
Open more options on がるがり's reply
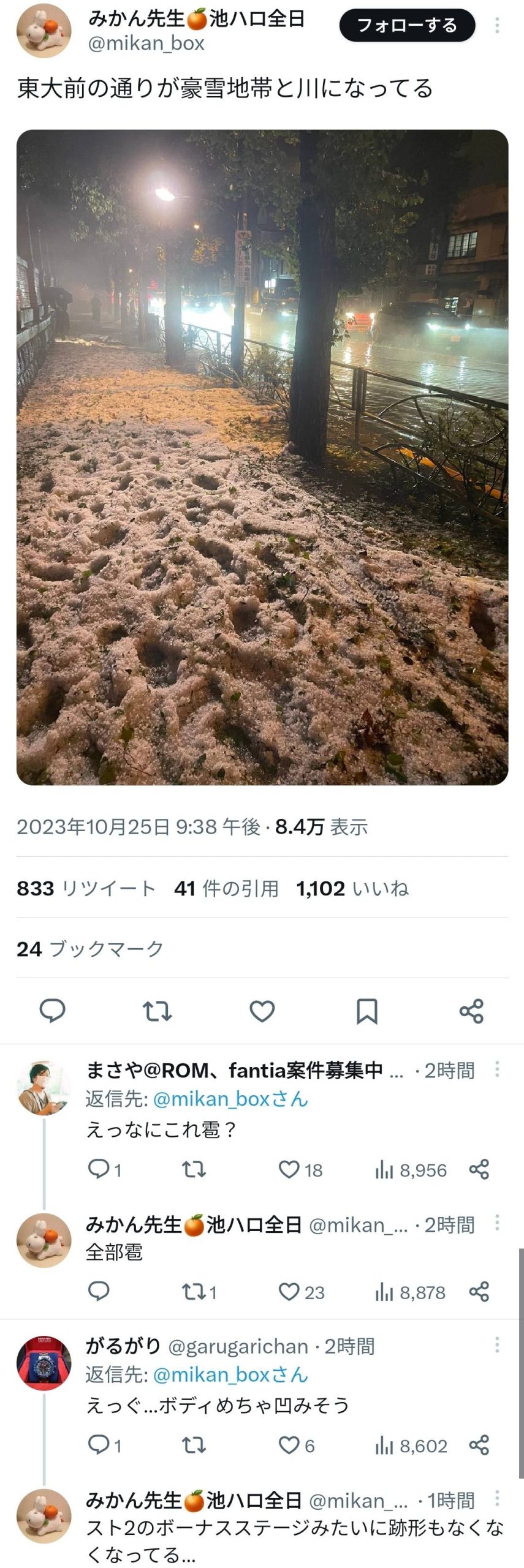[497, 1344]
